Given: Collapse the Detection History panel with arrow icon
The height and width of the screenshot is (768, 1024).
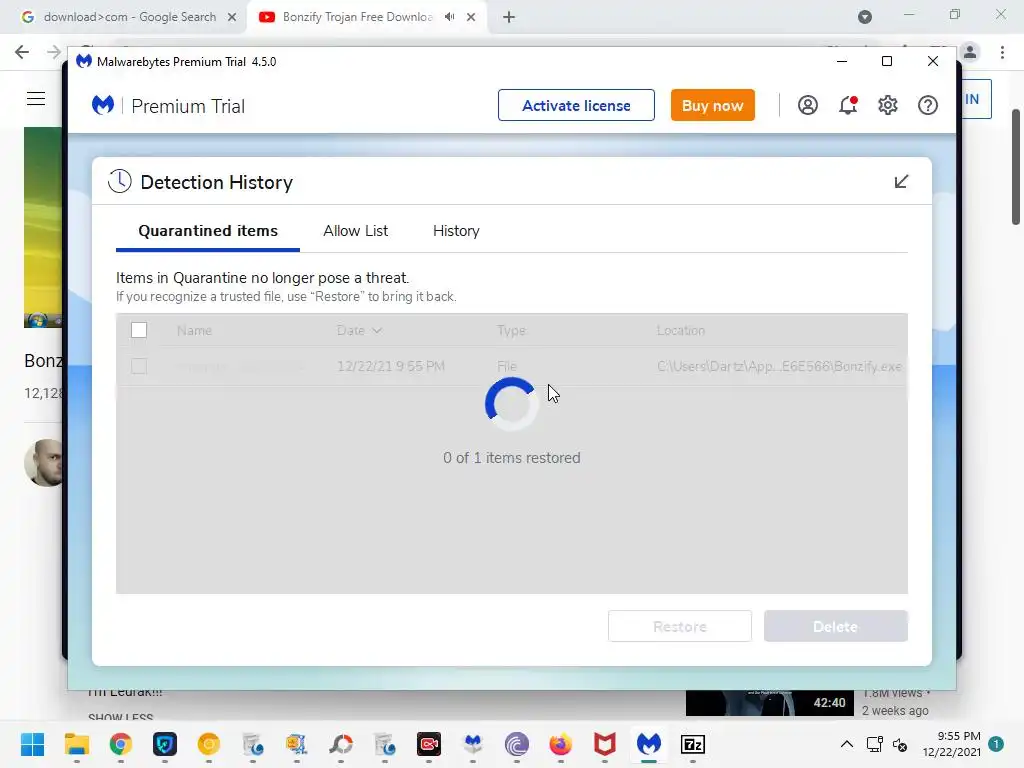Looking at the screenshot, I should (901, 182).
